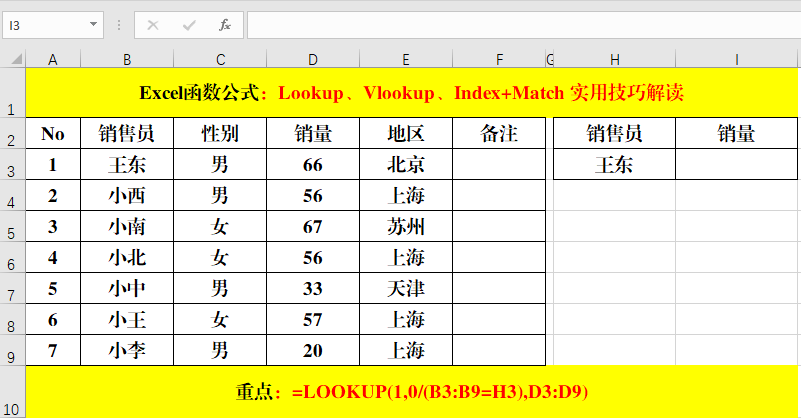Click sales value 66
This screenshot has width=801, height=418.
(313, 165)
